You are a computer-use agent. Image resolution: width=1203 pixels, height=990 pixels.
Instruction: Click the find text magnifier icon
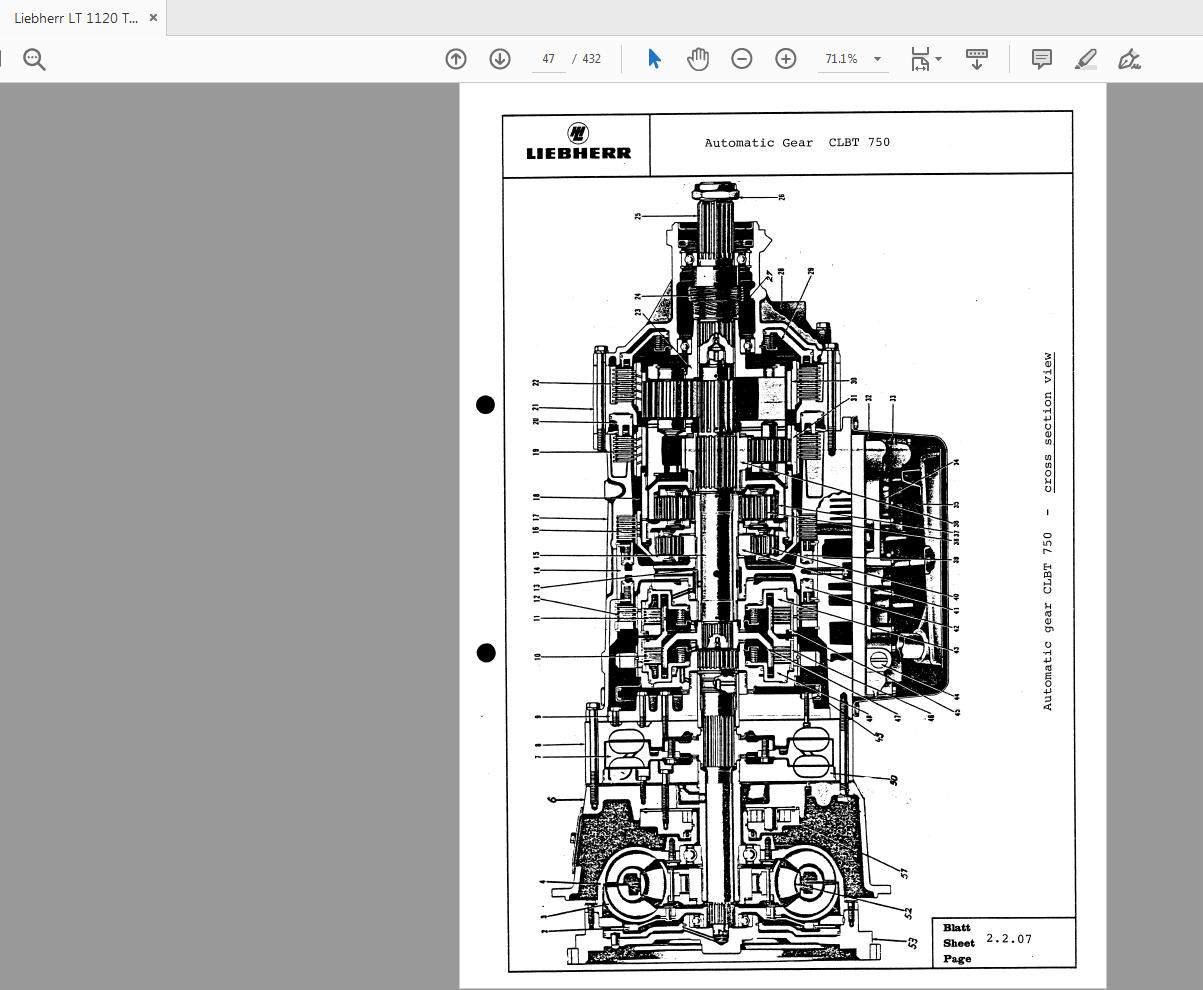pos(34,60)
